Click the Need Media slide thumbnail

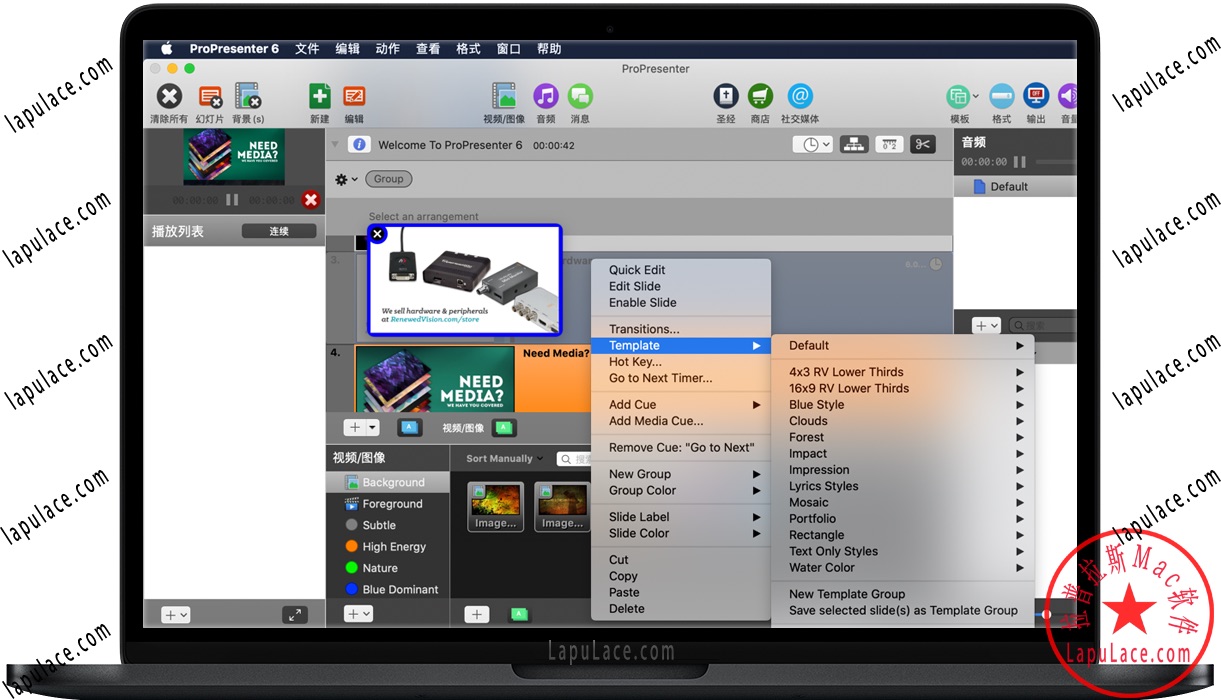pyautogui.click(x=434, y=378)
